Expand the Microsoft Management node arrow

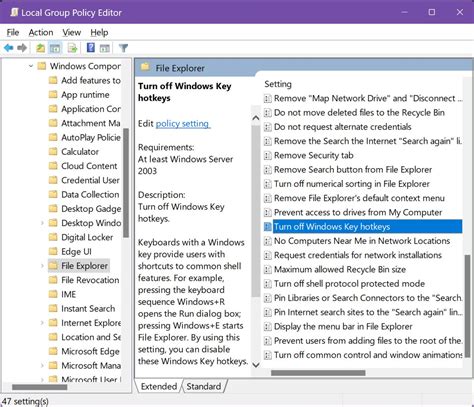point(42,366)
